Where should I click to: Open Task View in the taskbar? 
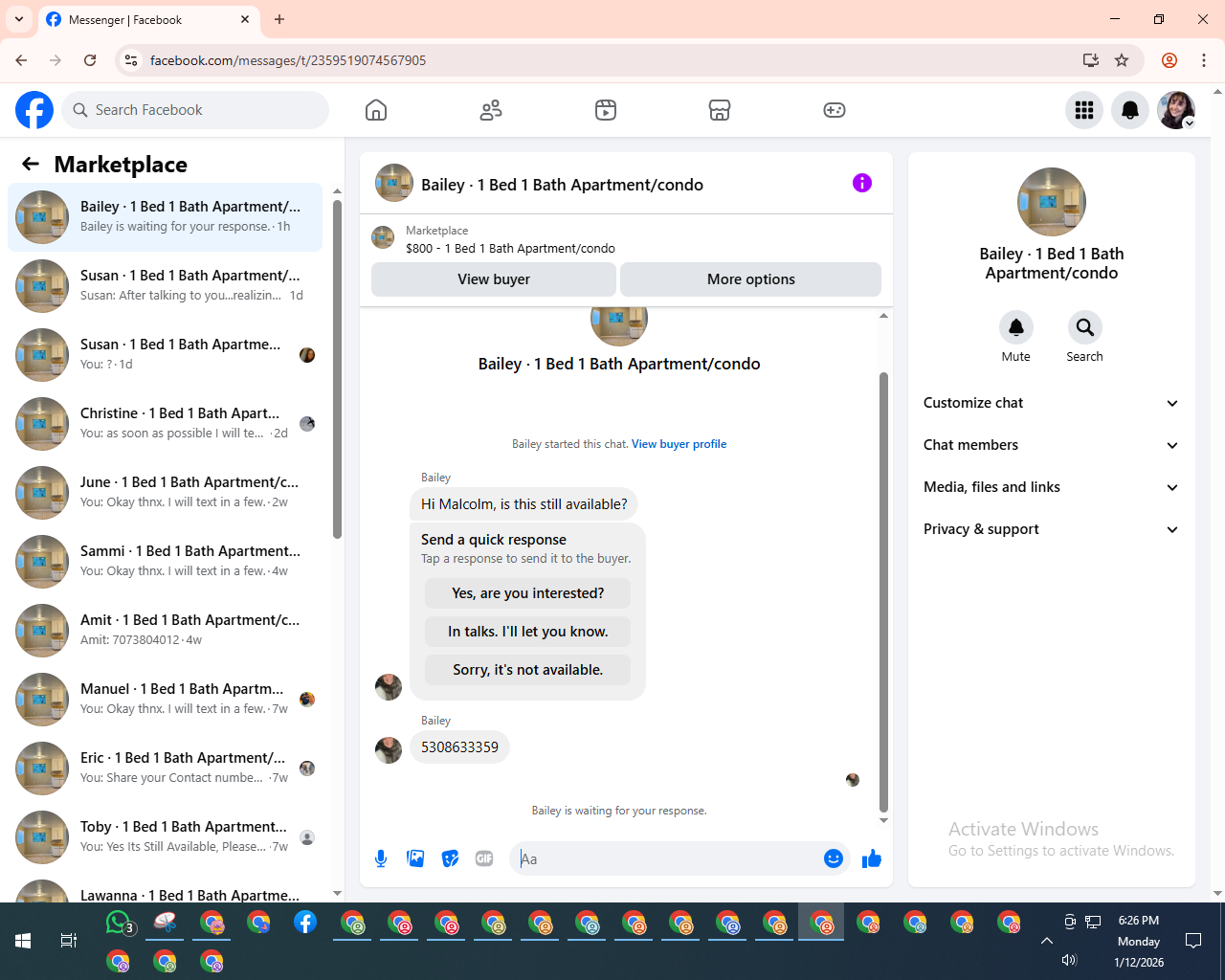point(69,941)
